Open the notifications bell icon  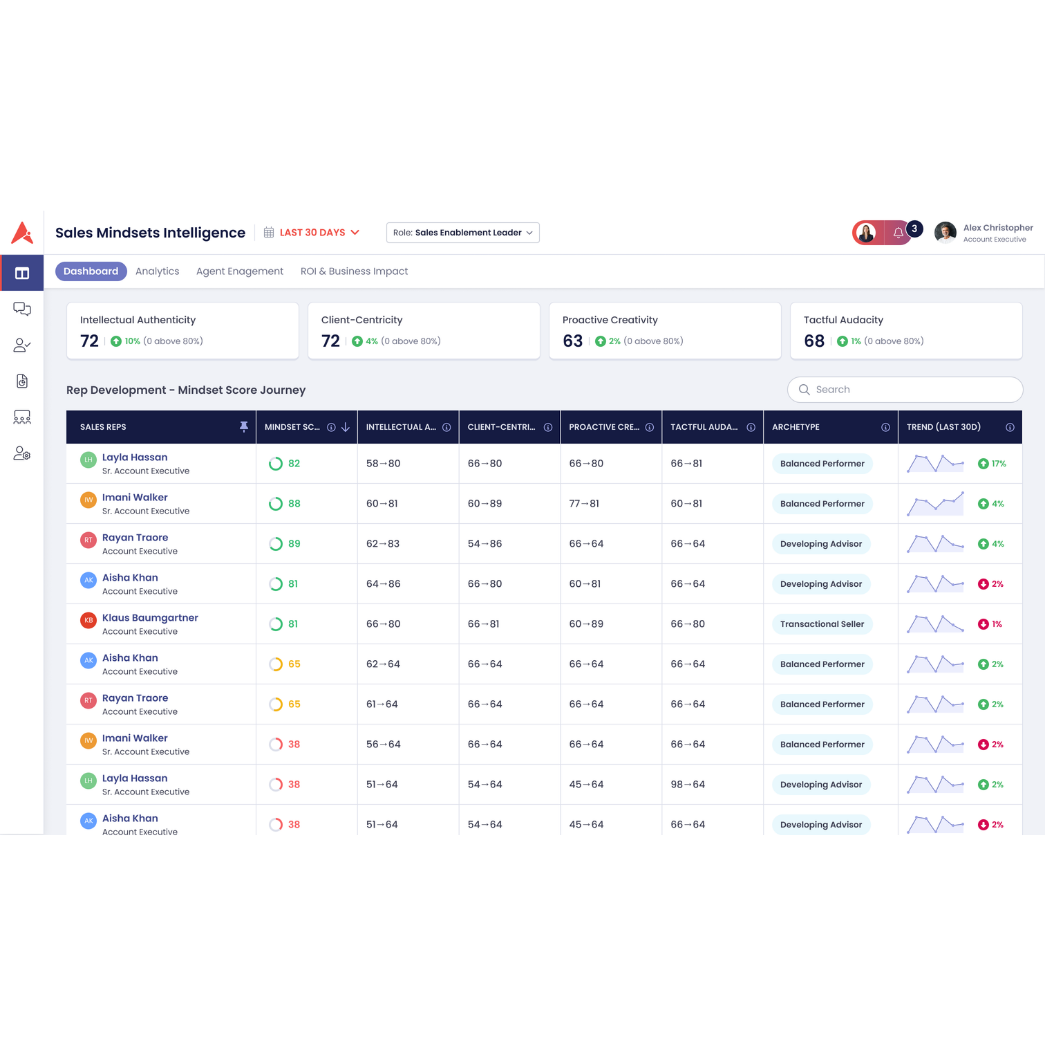pos(898,233)
